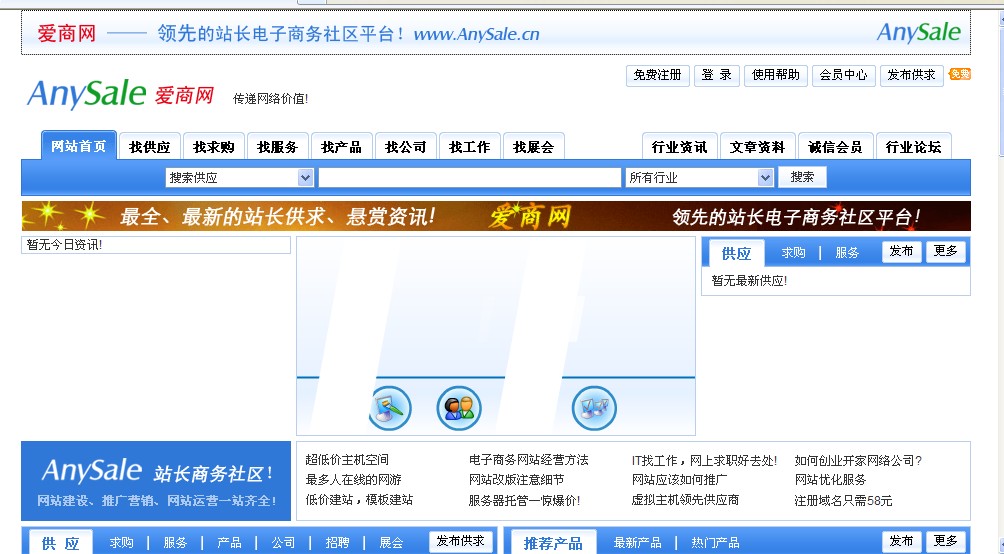
Task: Click the 登录 button
Action: coord(717,75)
